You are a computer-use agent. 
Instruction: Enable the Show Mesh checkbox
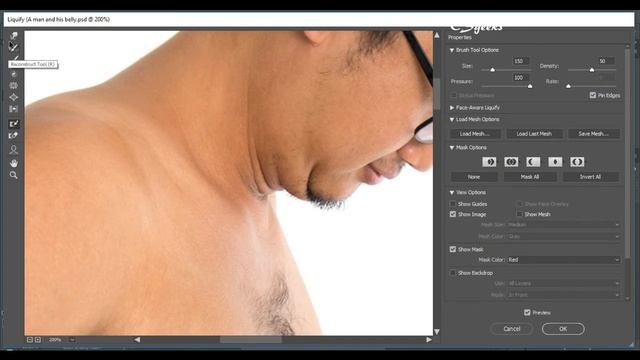[x=519, y=214]
